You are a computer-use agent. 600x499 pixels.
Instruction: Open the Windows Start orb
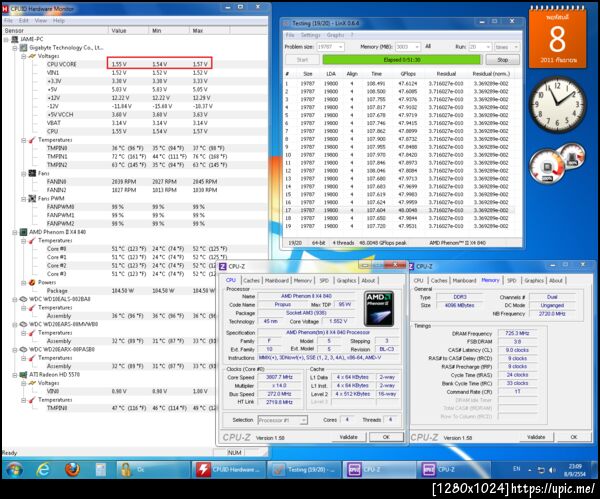click(x=14, y=469)
